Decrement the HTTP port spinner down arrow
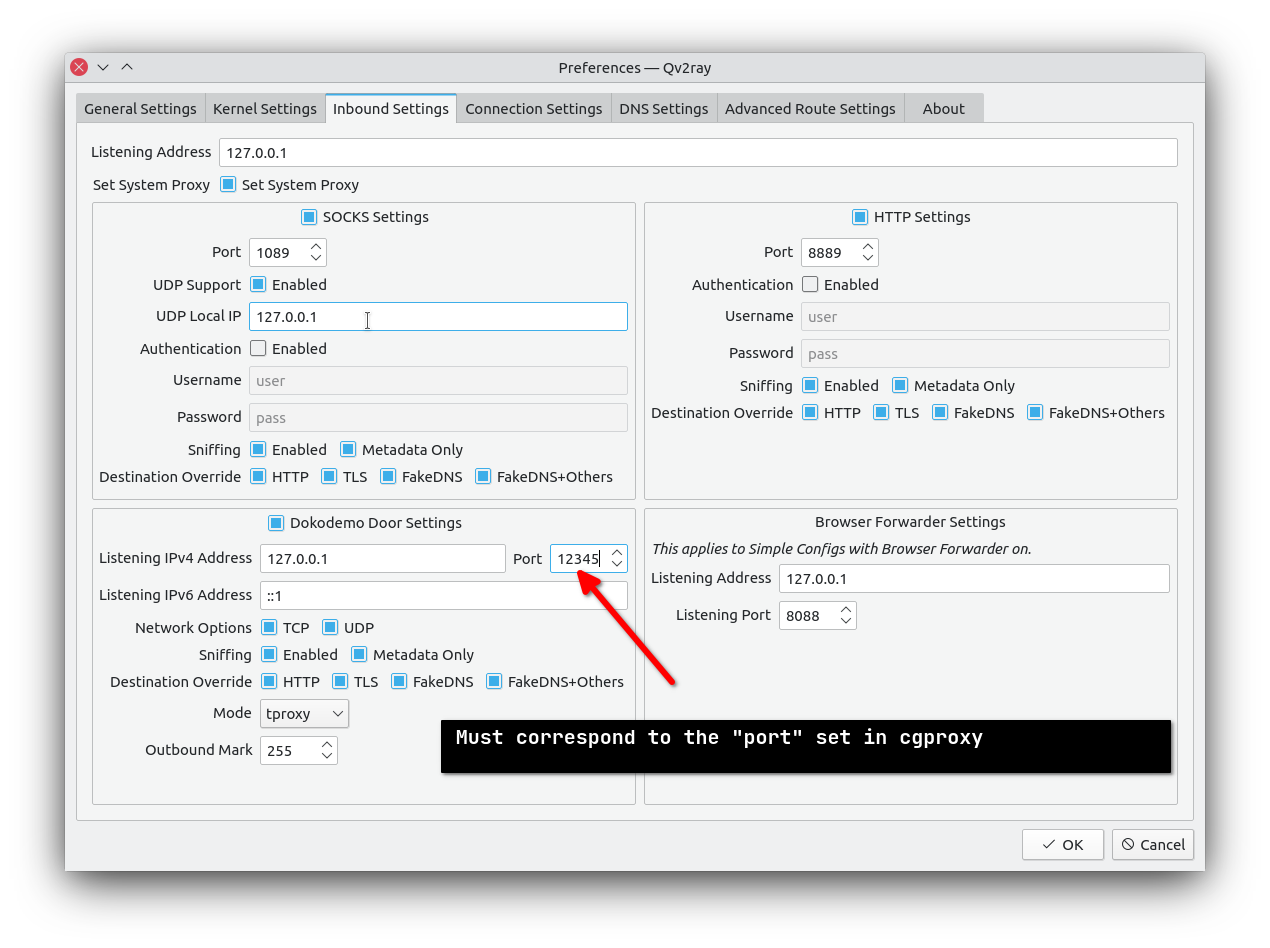Screen dimensions: 1270x948 pyautogui.click(x=868, y=258)
